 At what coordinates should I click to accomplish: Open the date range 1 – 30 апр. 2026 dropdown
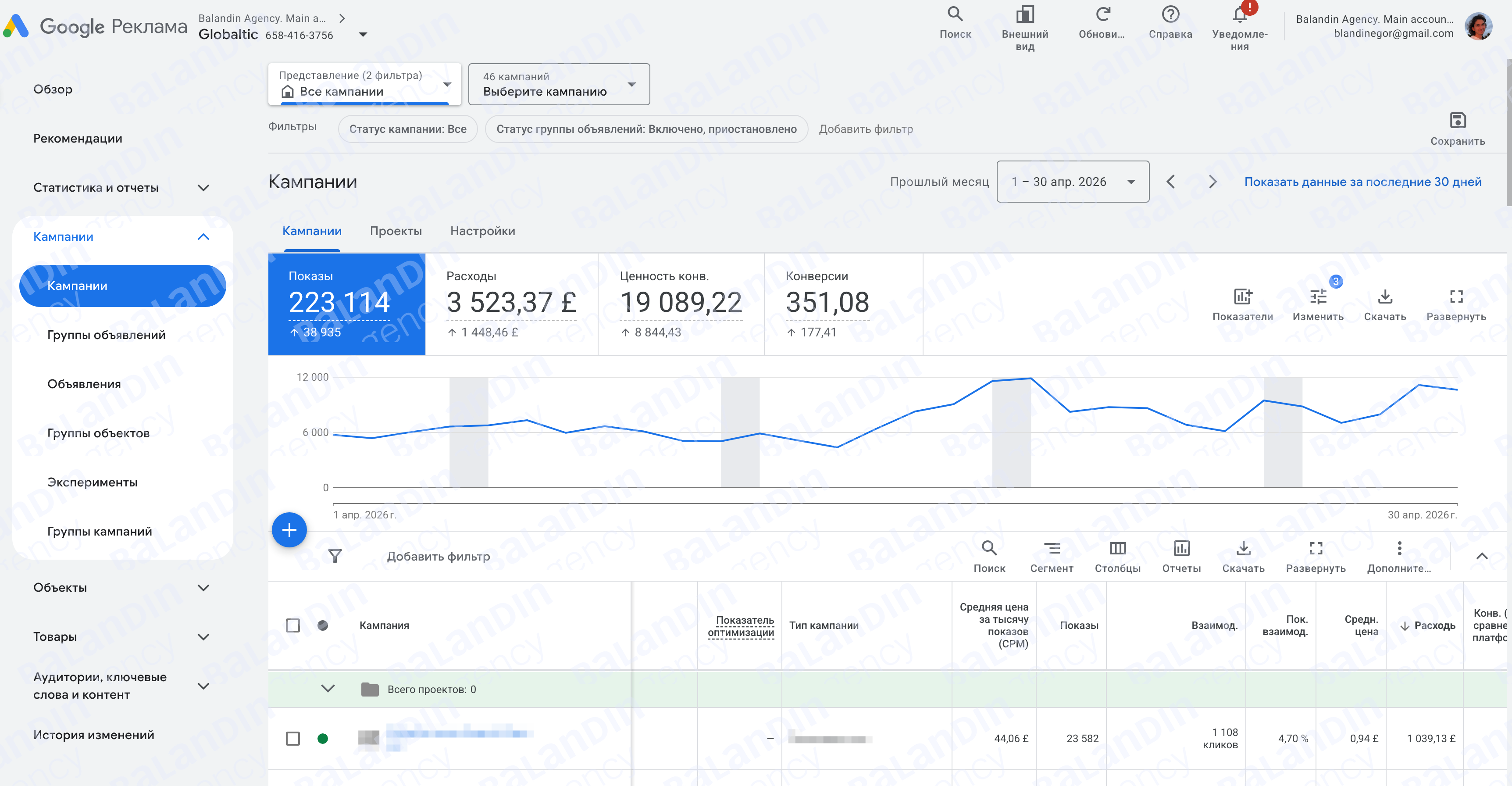(x=1072, y=182)
